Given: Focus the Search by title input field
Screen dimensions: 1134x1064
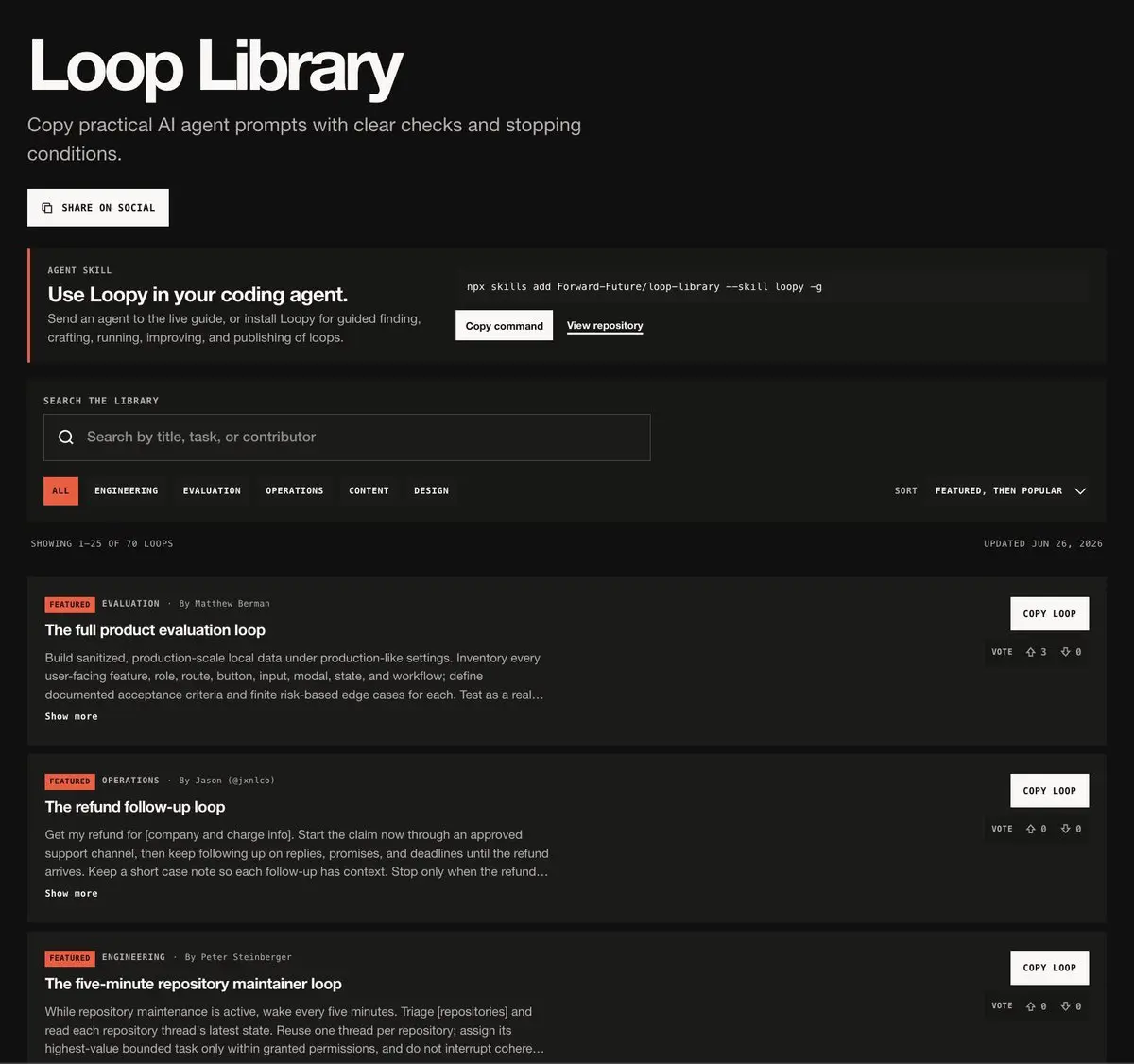Looking at the screenshot, I should click(x=347, y=438).
